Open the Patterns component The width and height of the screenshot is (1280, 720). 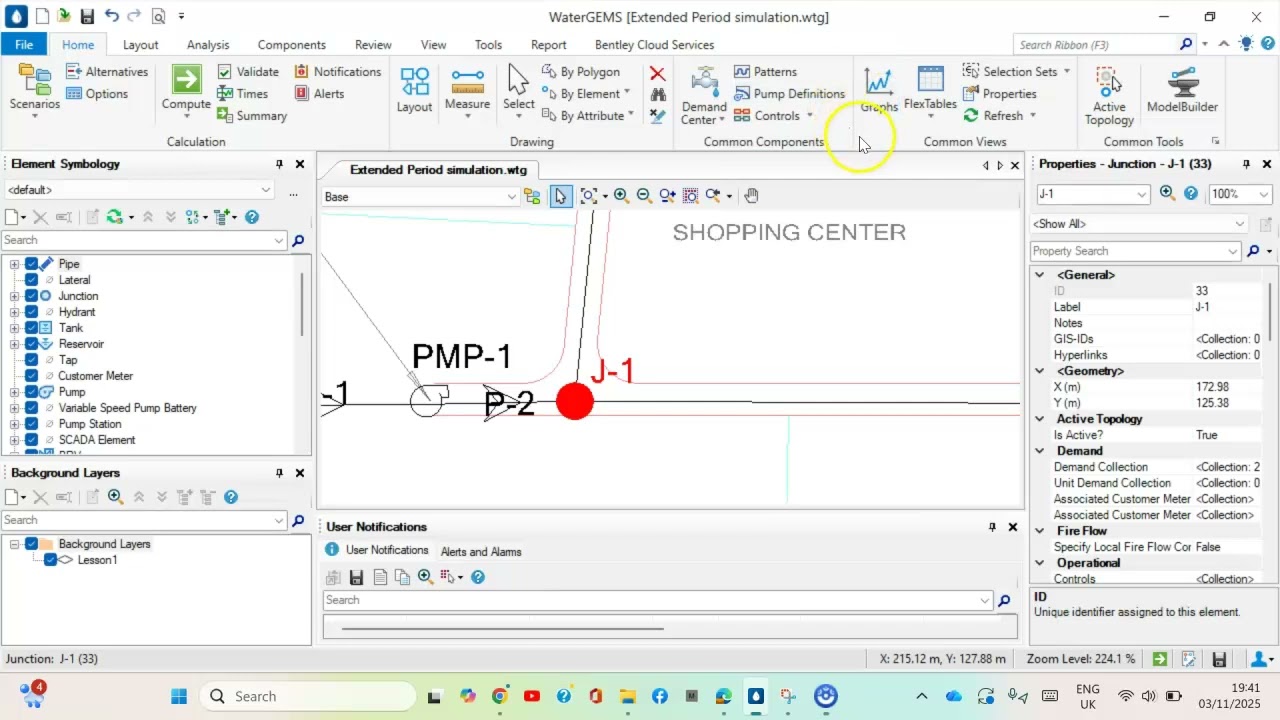pos(765,72)
